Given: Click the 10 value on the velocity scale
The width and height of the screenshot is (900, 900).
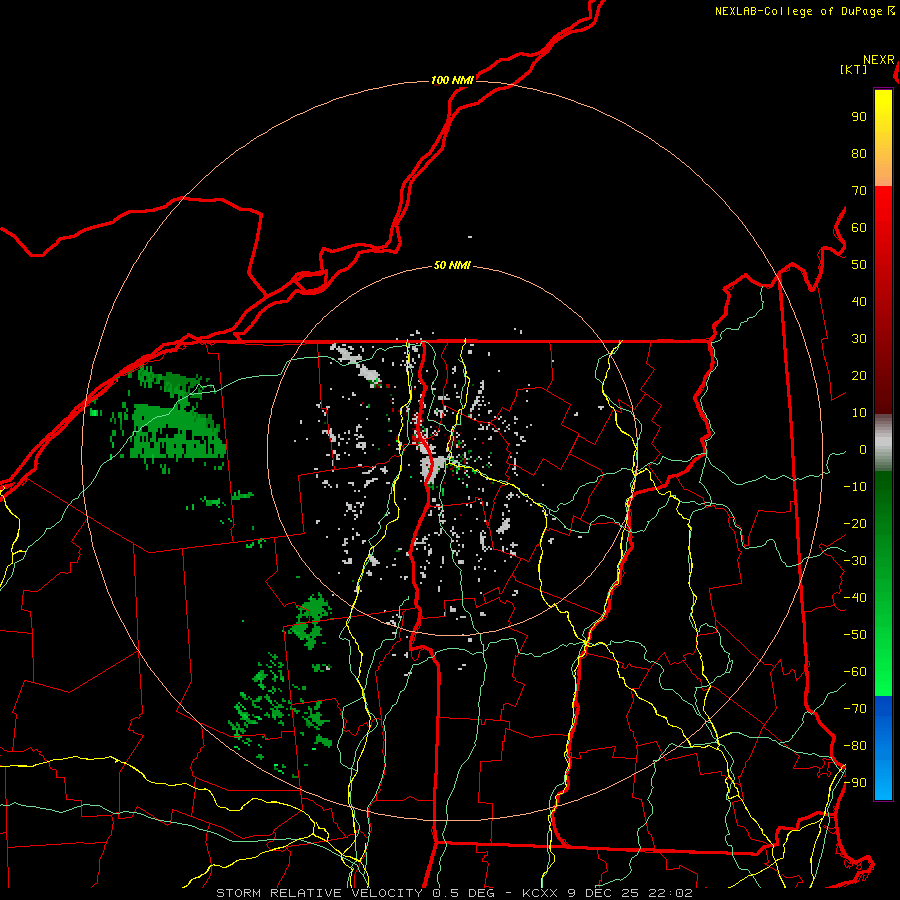Looking at the screenshot, I should (859, 413).
